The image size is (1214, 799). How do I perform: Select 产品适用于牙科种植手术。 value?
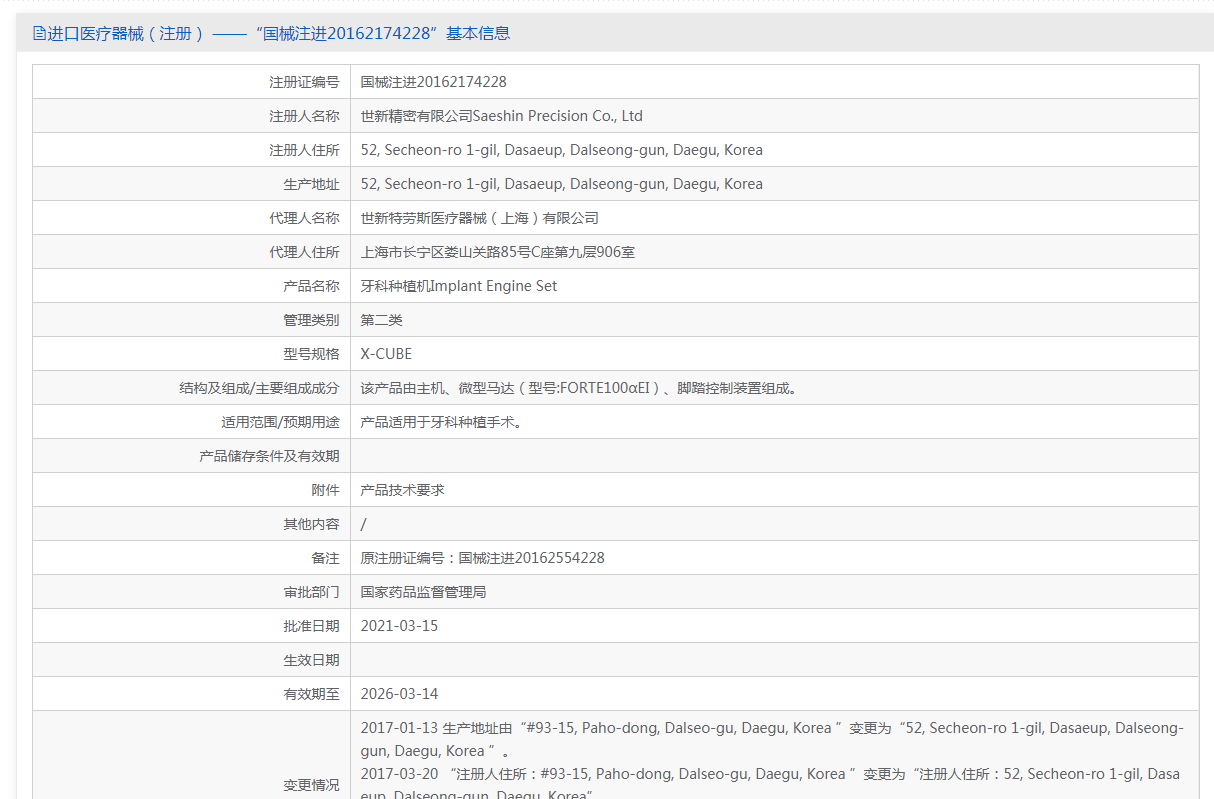pos(444,422)
